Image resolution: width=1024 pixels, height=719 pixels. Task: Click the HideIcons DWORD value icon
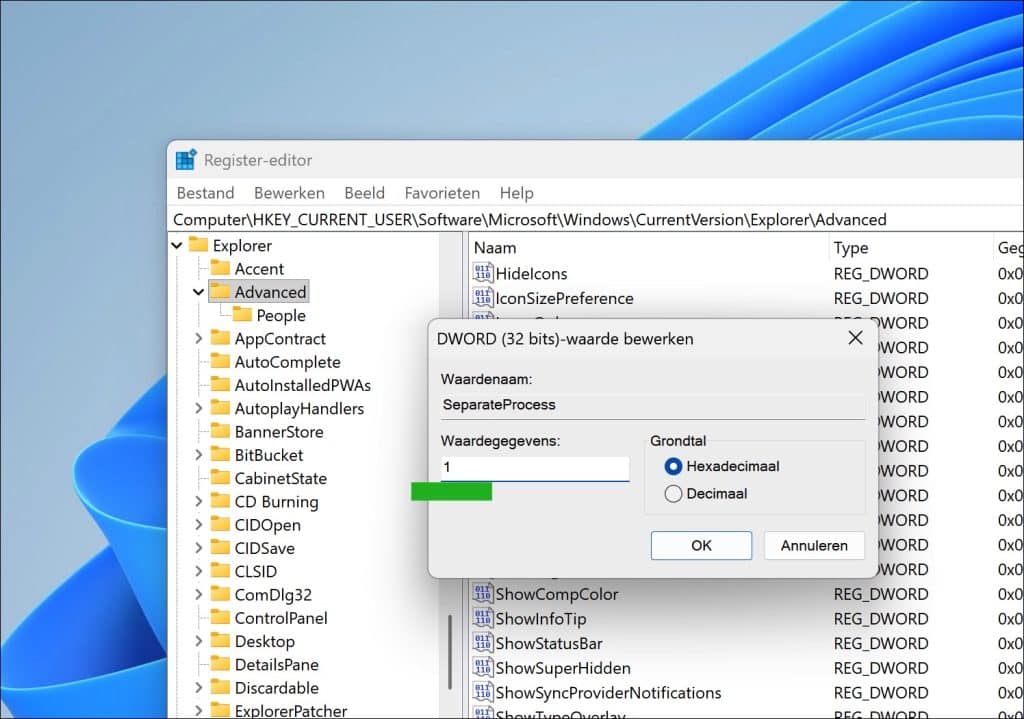483,272
